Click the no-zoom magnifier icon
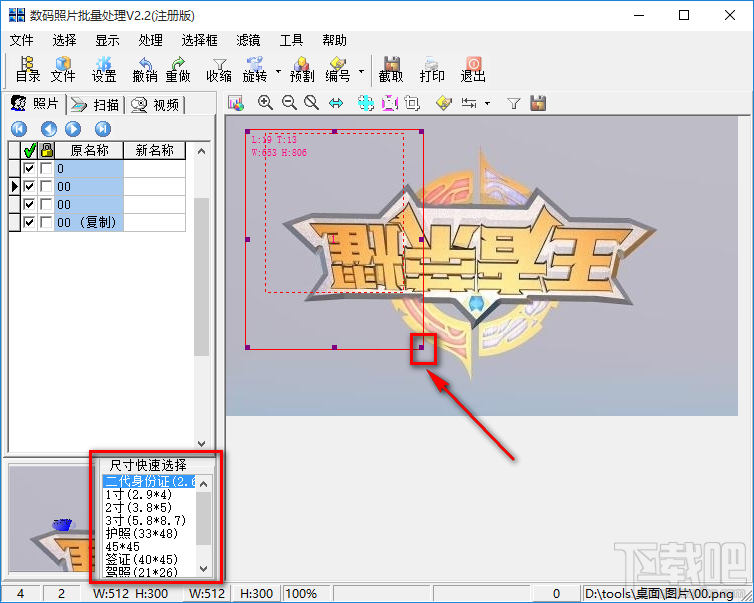This screenshot has width=754, height=603. [312, 103]
